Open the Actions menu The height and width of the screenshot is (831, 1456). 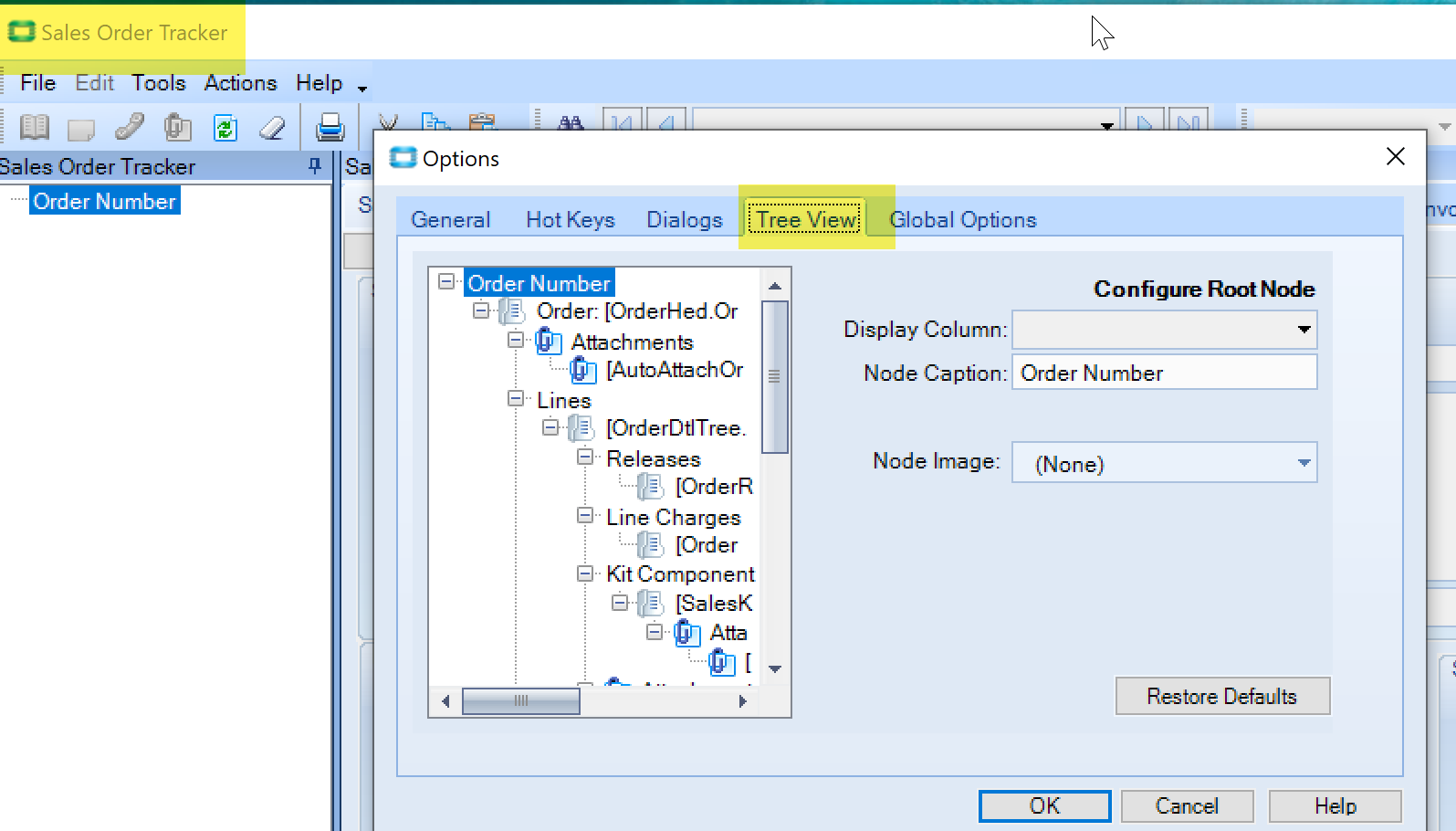[x=240, y=83]
